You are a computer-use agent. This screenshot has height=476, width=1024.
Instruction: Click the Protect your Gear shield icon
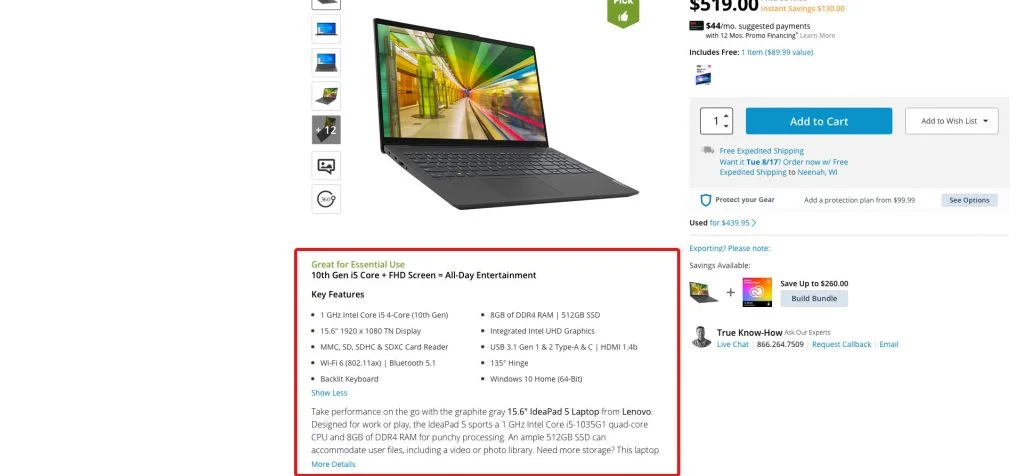(x=705, y=200)
